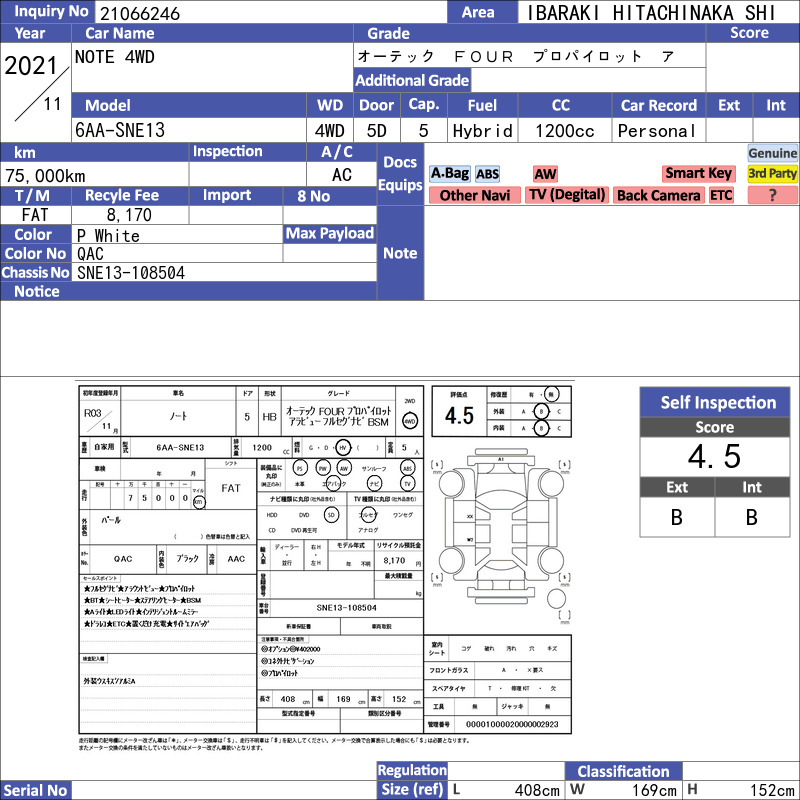The height and width of the screenshot is (800, 800).
Task: Click the Japanese grade text in Grade row
Action: pos(516,56)
